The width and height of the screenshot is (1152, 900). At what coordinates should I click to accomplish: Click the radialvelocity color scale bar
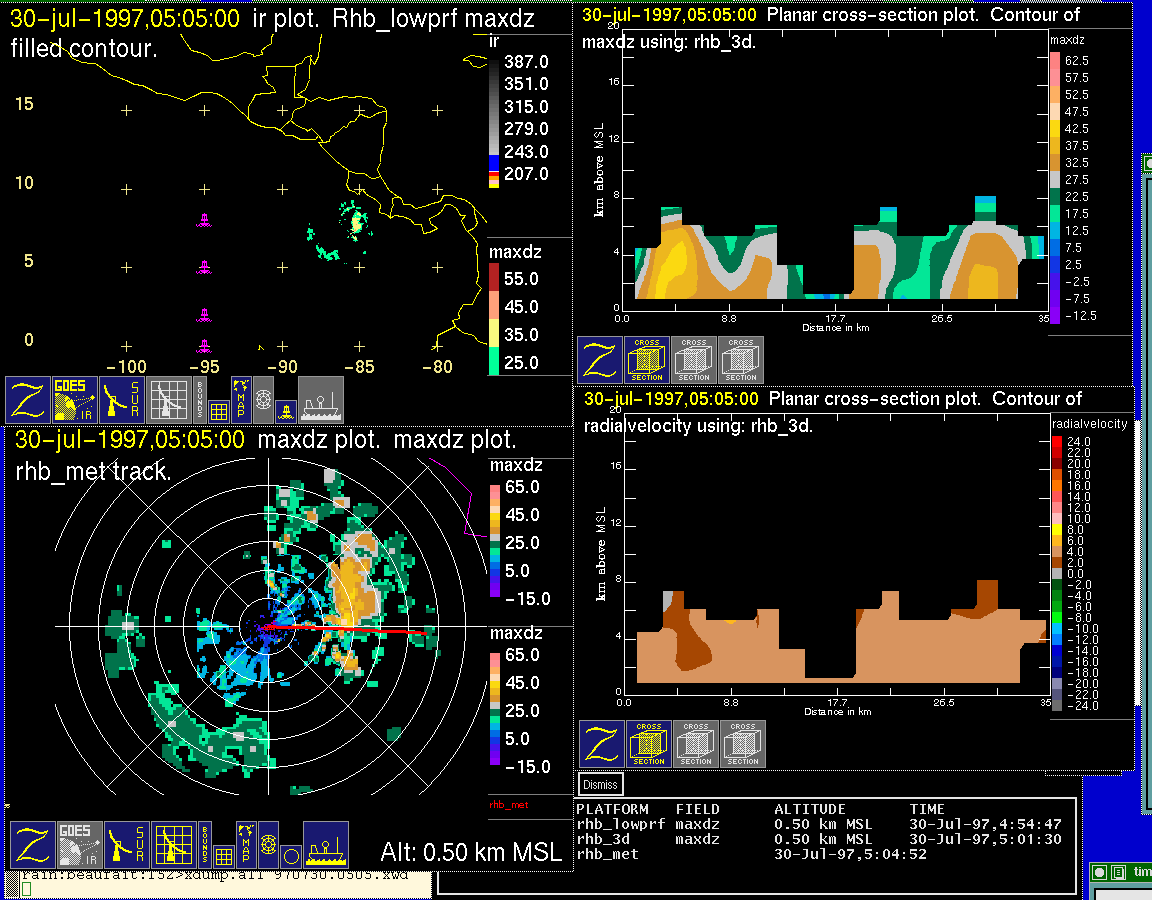click(1058, 573)
